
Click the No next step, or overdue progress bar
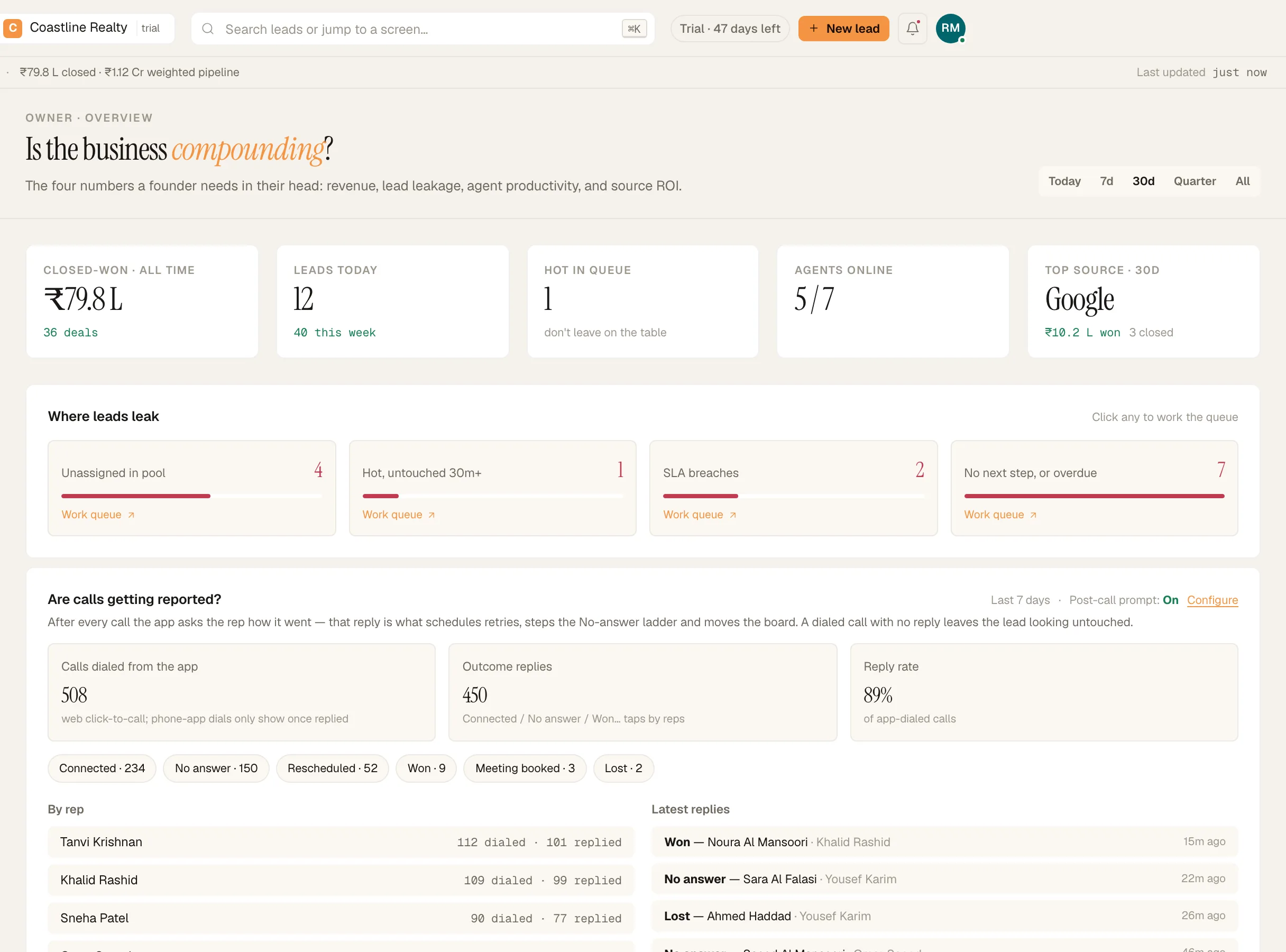click(x=1094, y=496)
